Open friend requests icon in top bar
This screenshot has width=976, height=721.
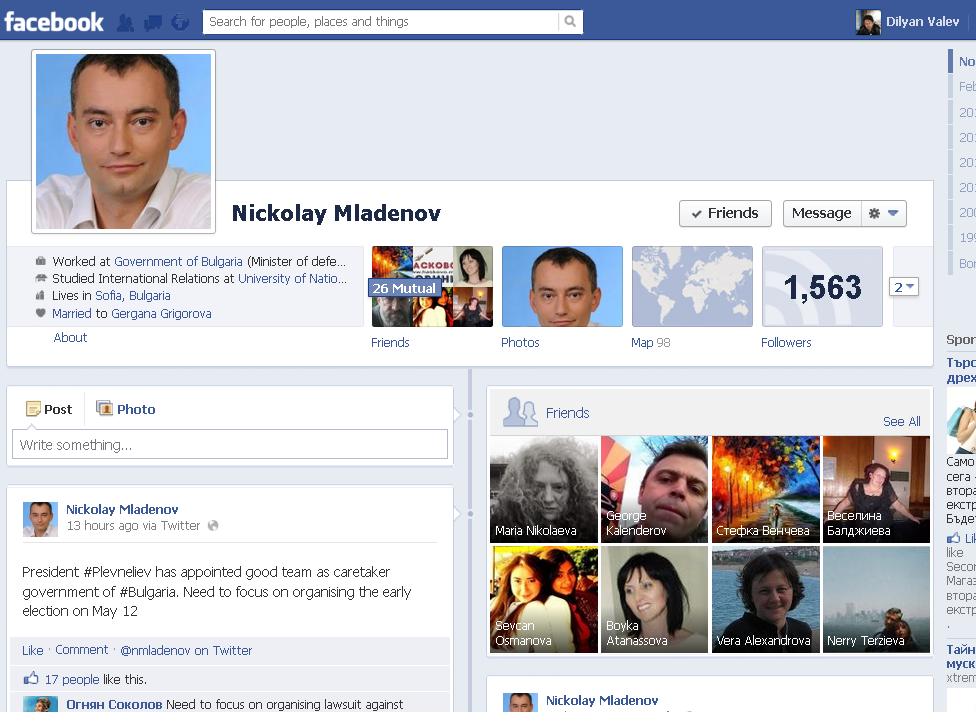125,22
